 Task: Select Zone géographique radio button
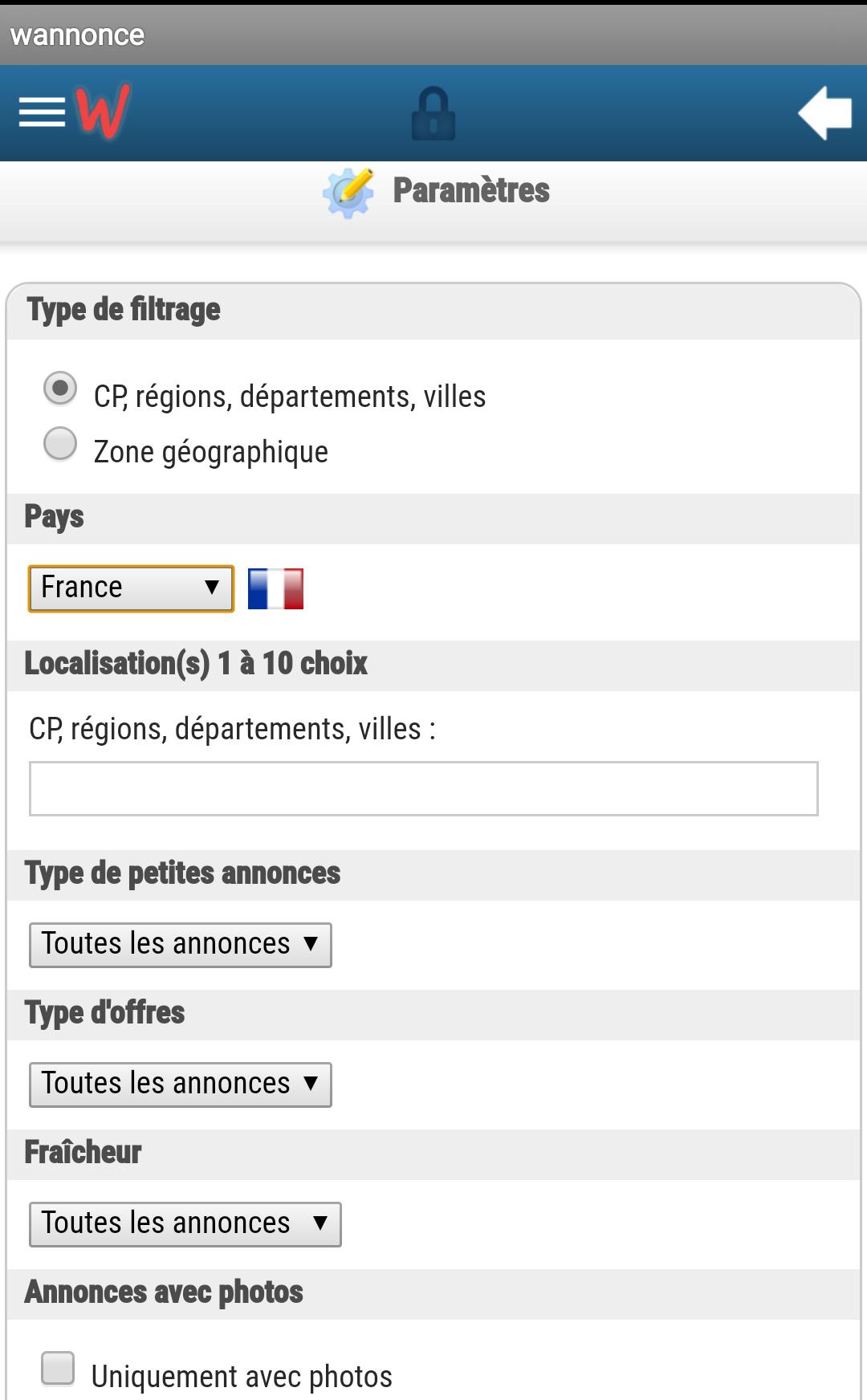[x=60, y=444]
